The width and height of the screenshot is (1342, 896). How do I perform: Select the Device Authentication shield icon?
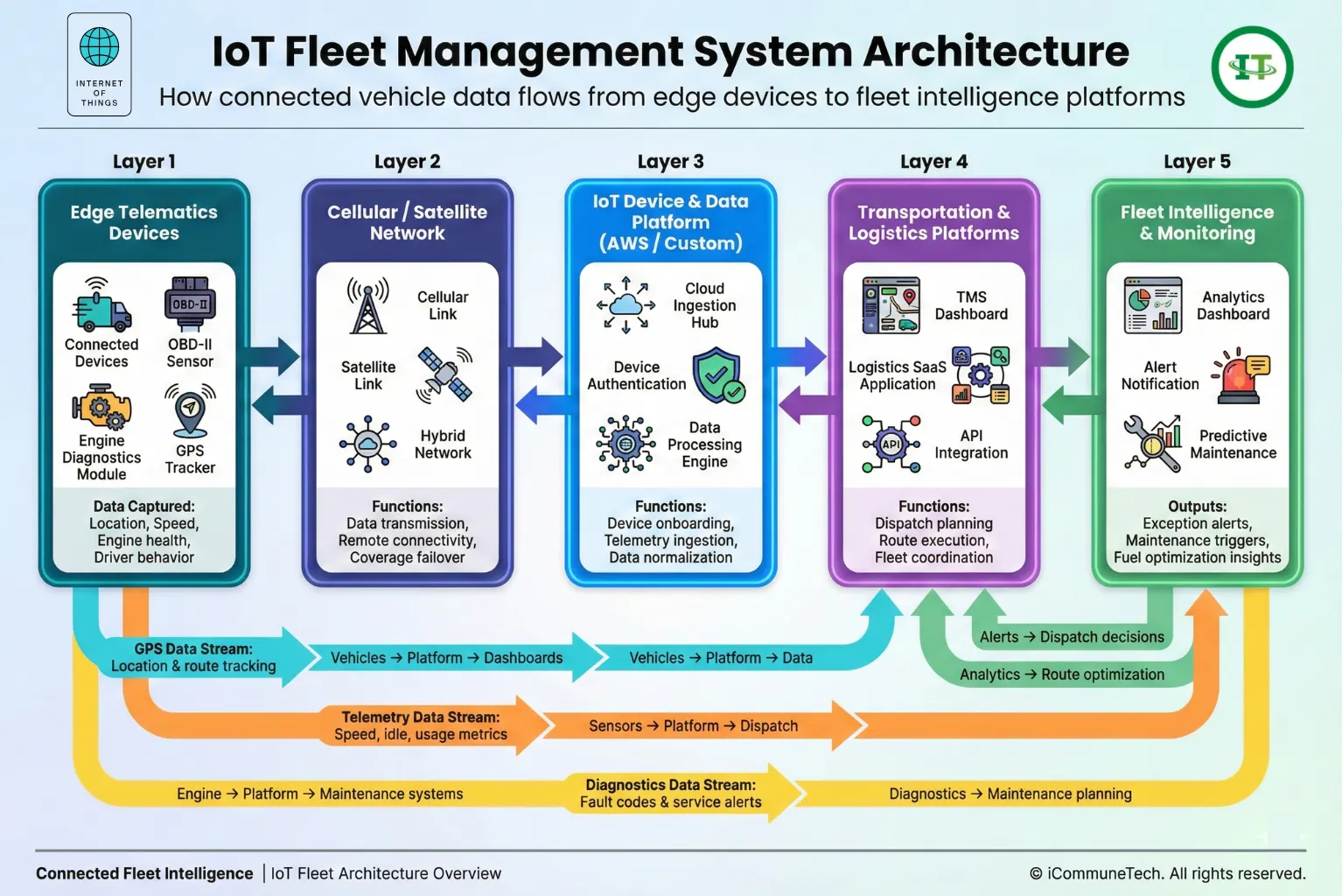718,375
